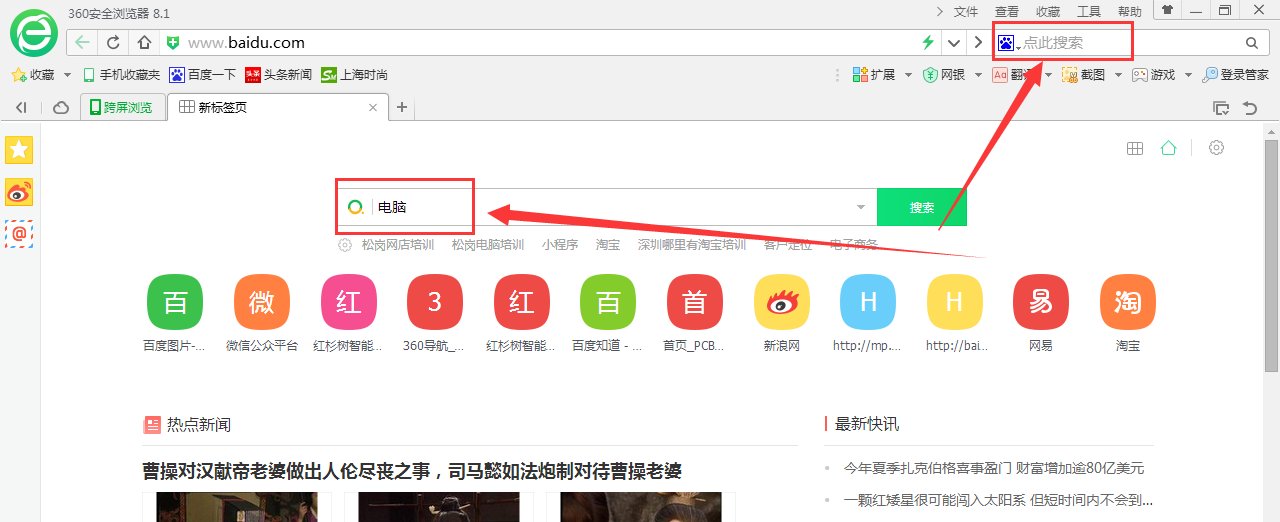Open 手机收藏夹 bookmark
This screenshot has width=1280, height=522.
(x=121, y=75)
